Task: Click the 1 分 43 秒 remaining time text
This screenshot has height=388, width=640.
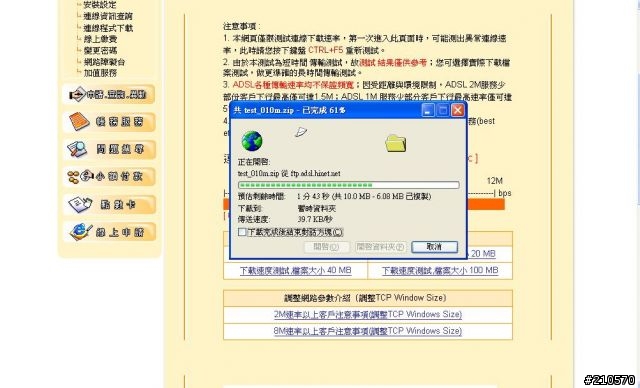Action: point(313,197)
